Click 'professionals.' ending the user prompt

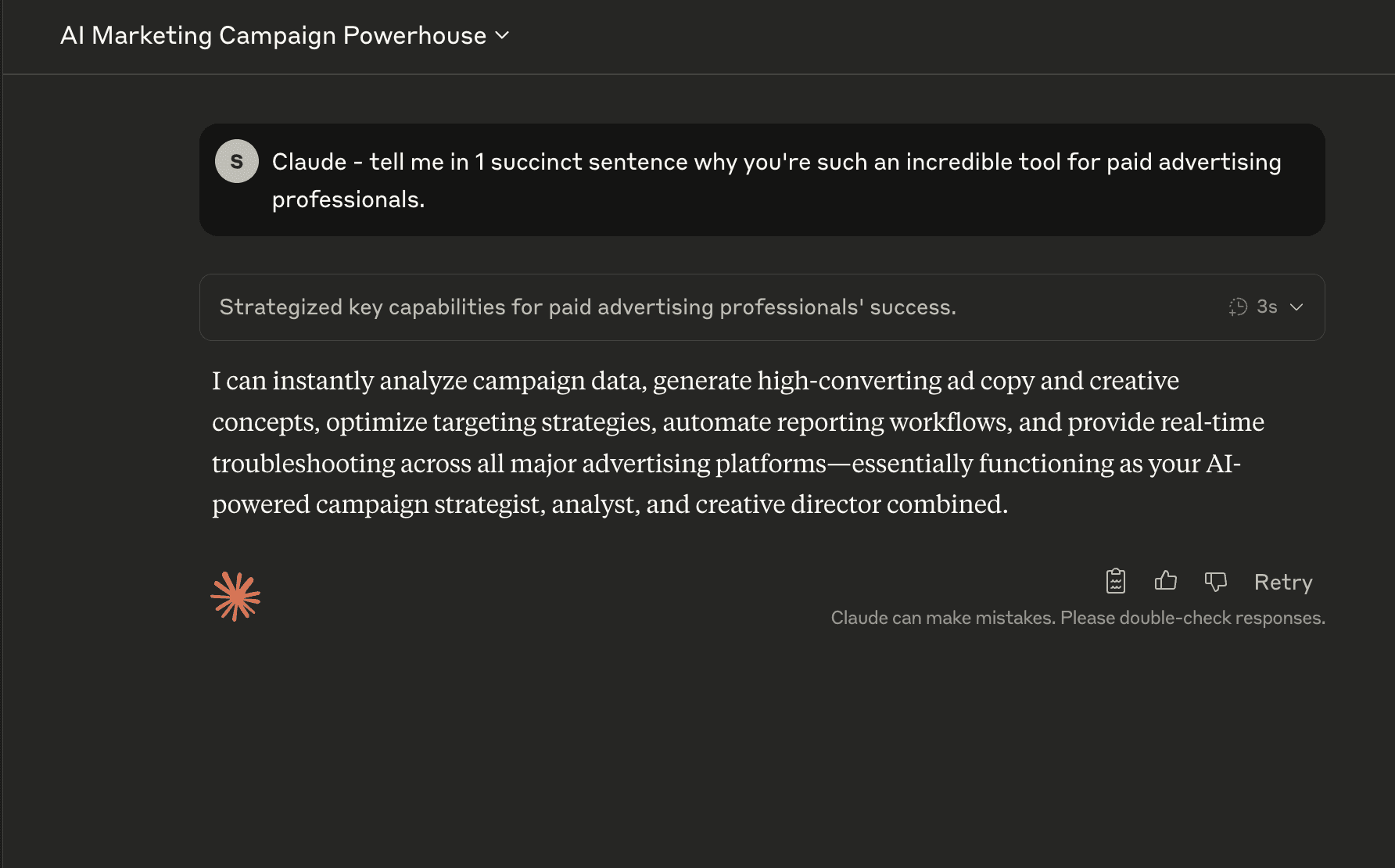pyautogui.click(x=348, y=199)
